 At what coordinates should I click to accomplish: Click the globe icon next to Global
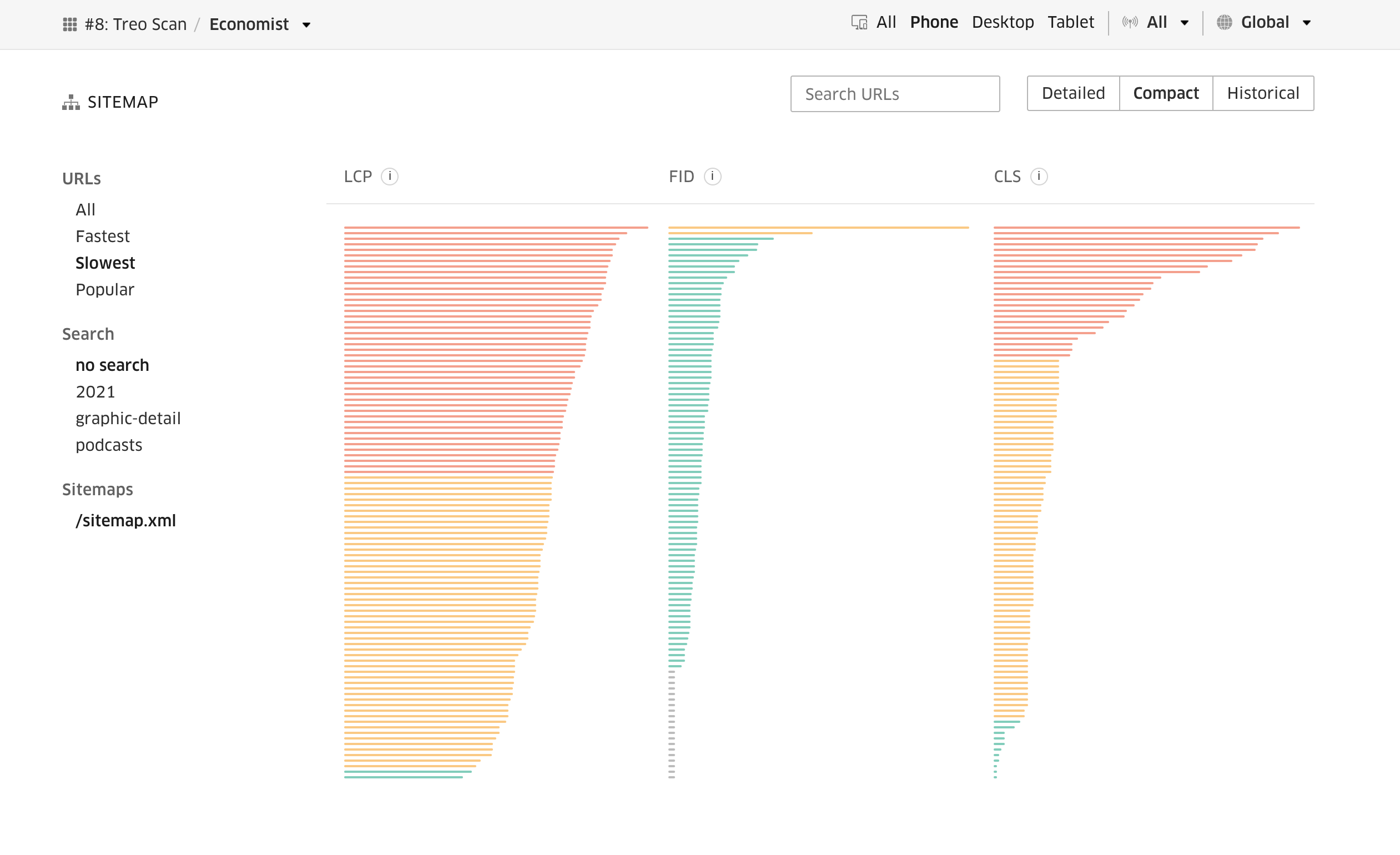[1225, 22]
